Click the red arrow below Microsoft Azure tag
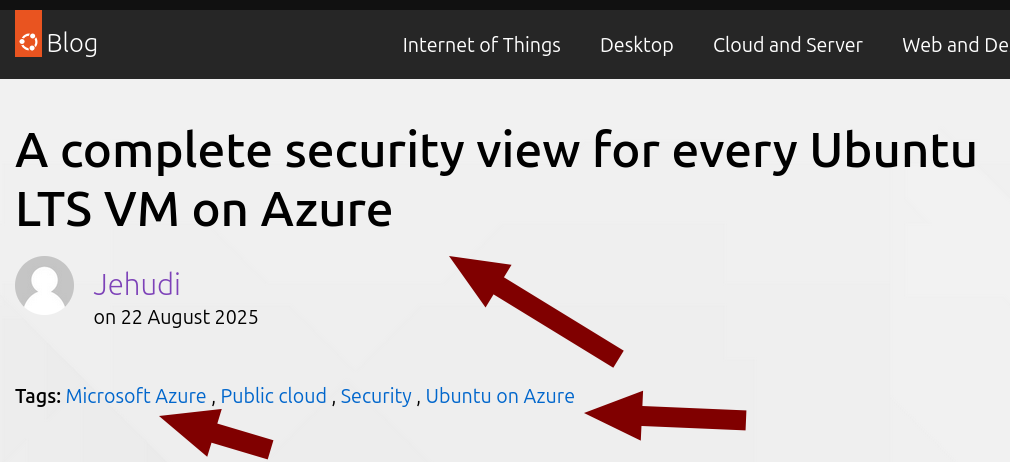Screen dimensions: 1010x467 [216, 434]
